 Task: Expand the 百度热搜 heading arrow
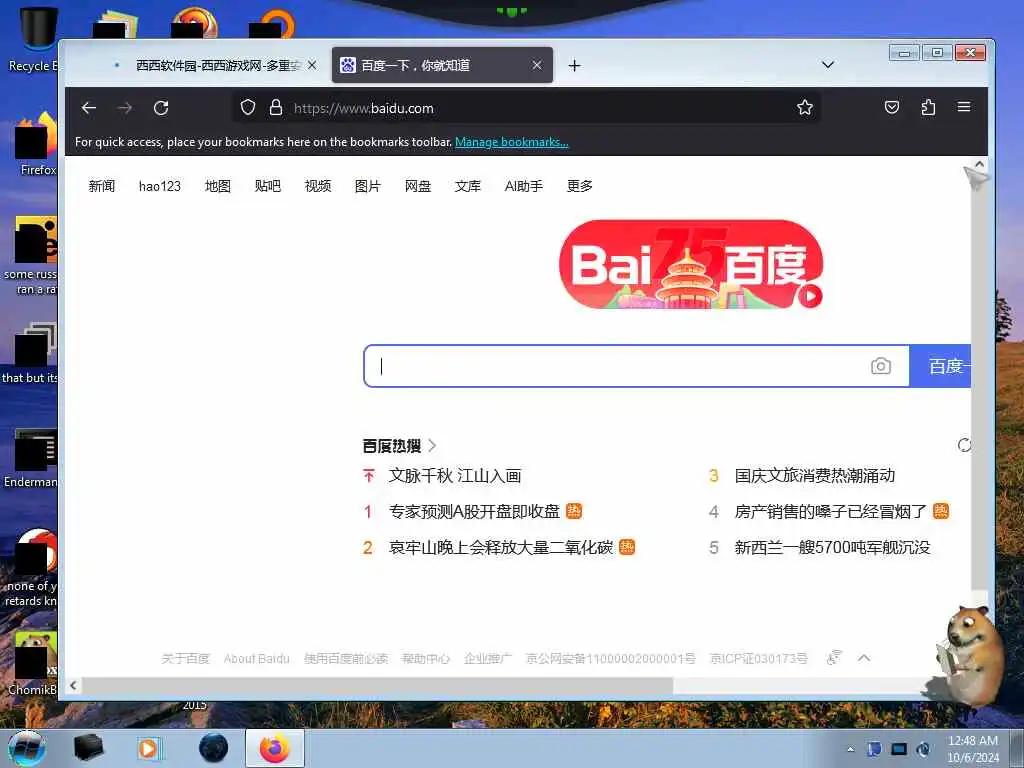tap(432, 445)
